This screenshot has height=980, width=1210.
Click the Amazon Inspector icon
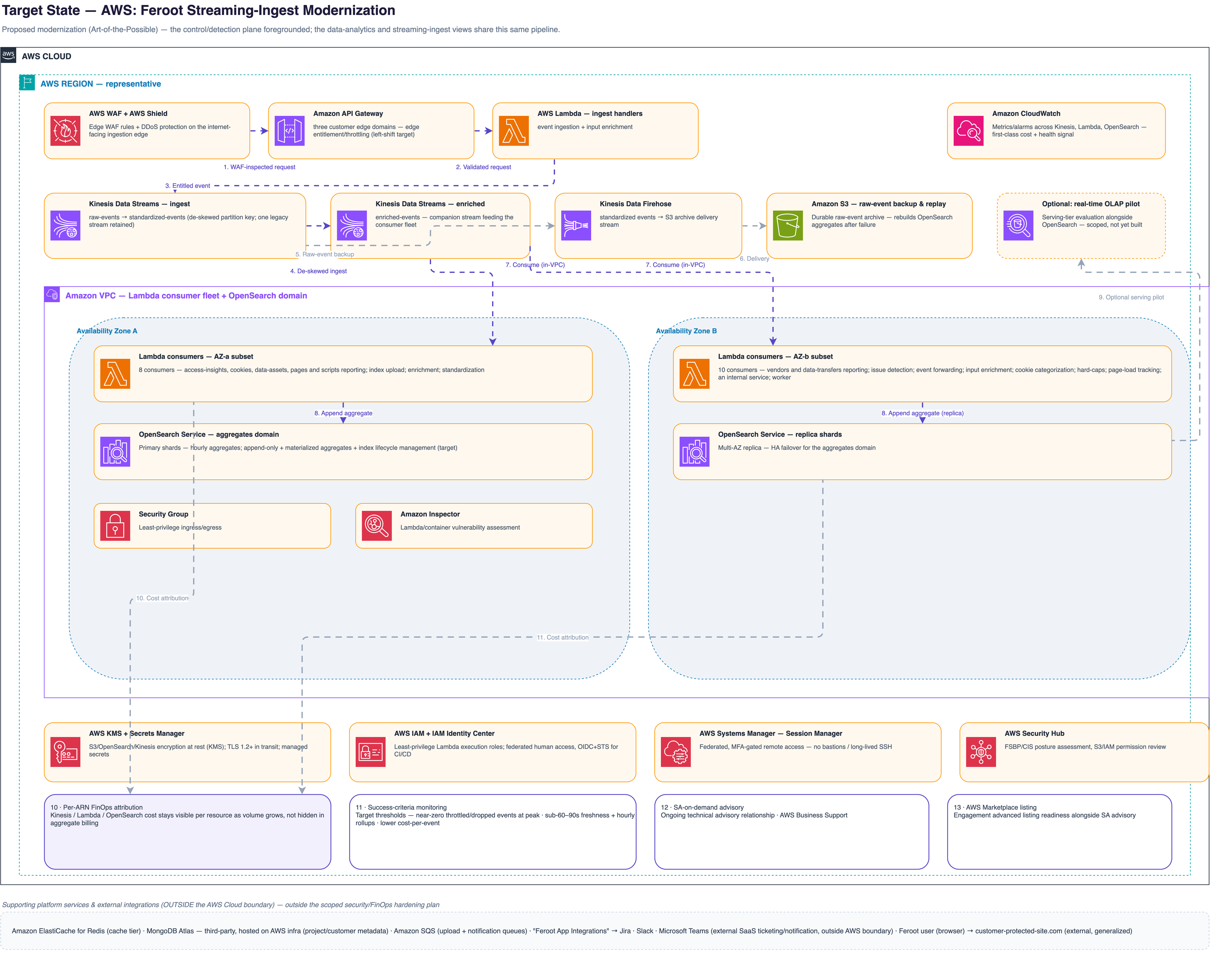click(377, 526)
